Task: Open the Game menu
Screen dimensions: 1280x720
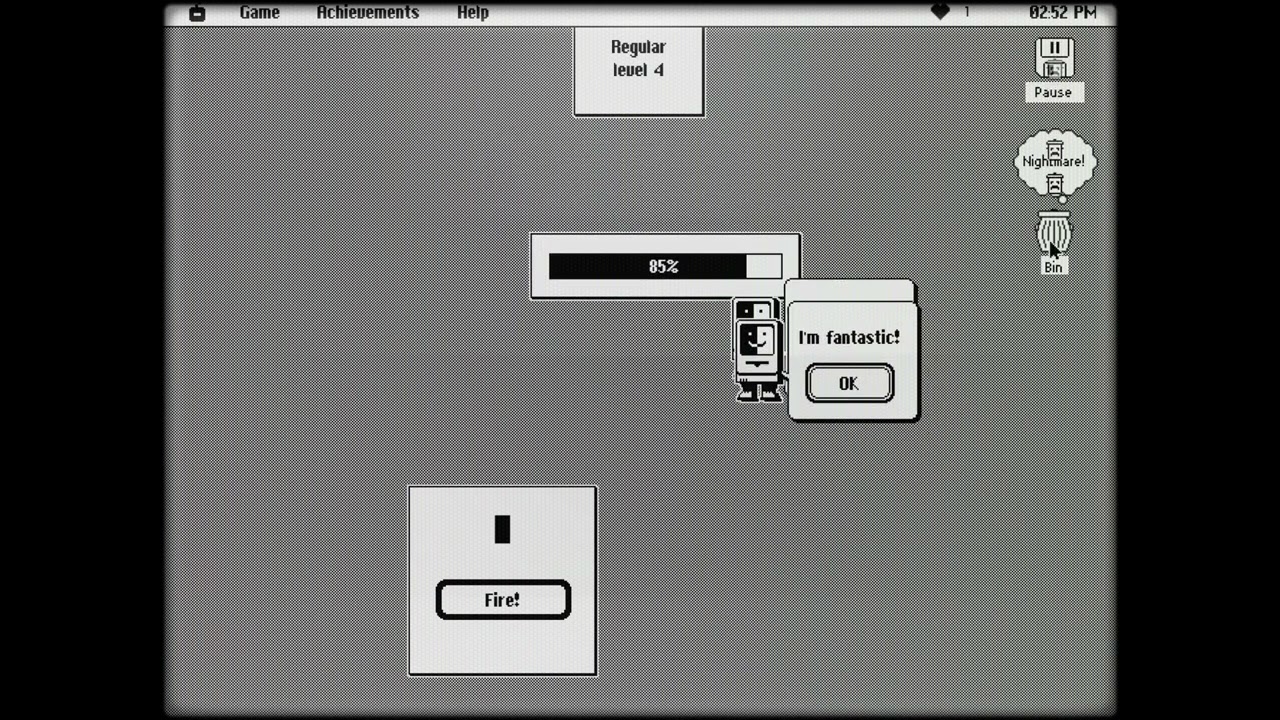Action: [259, 12]
